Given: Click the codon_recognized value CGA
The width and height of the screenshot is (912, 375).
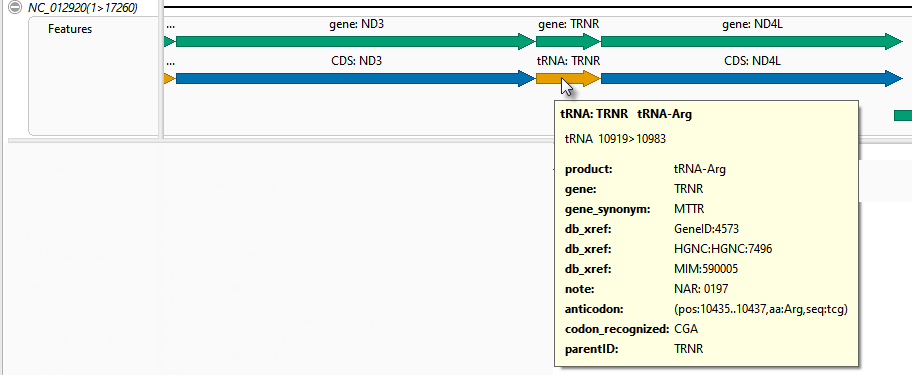Looking at the screenshot, I should tap(686, 329).
